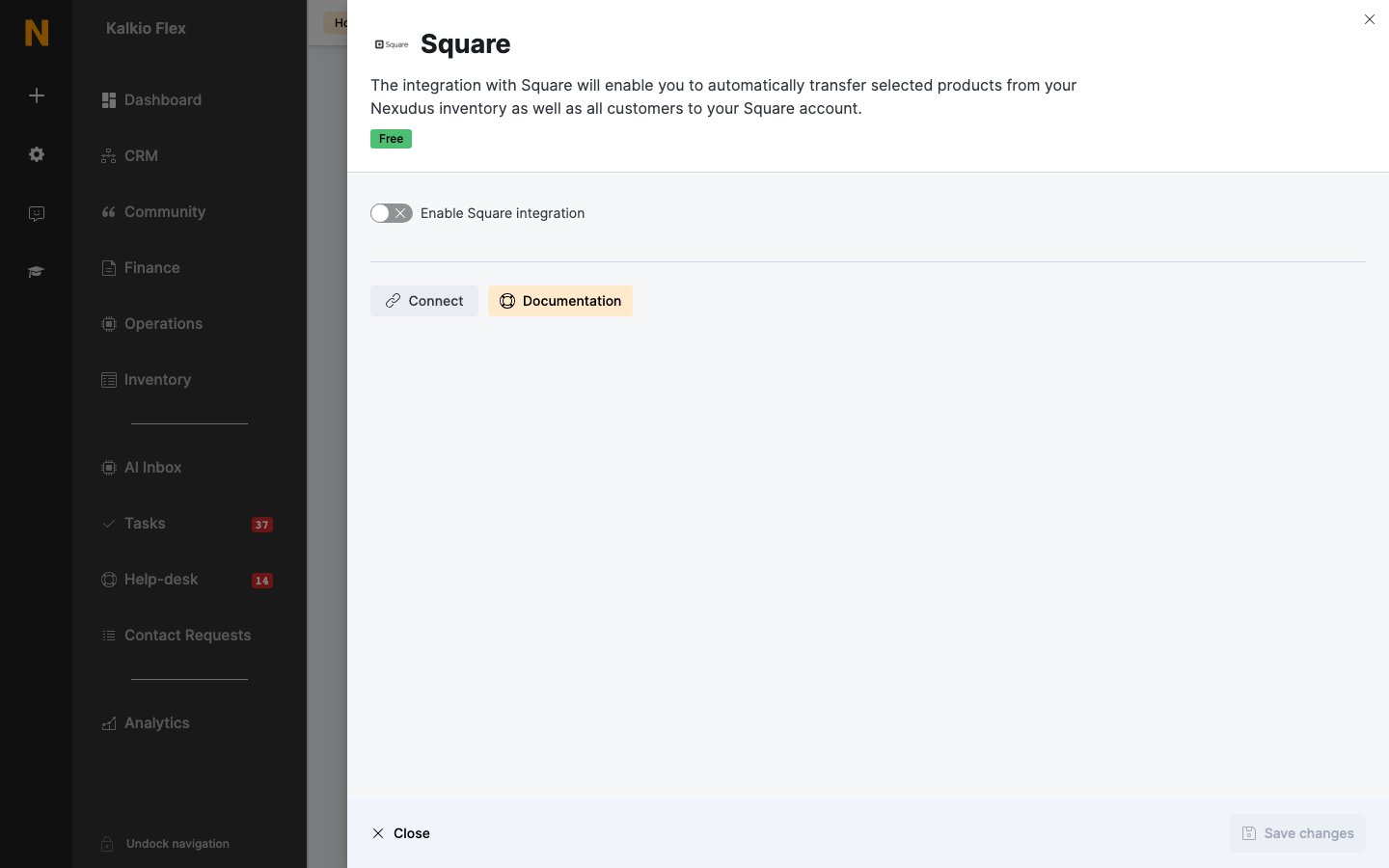Click the Tasks badge showing 37
Viewport: 1389px width, 868px height.
point(262,525)
